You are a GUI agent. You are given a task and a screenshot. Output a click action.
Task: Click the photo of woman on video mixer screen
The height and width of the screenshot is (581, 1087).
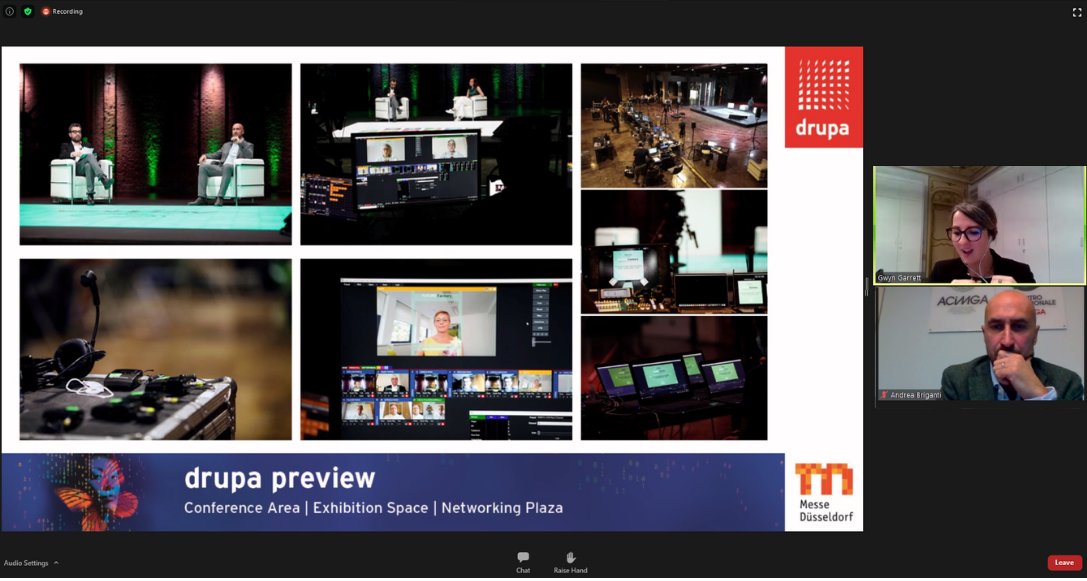(x=436, y=349)
